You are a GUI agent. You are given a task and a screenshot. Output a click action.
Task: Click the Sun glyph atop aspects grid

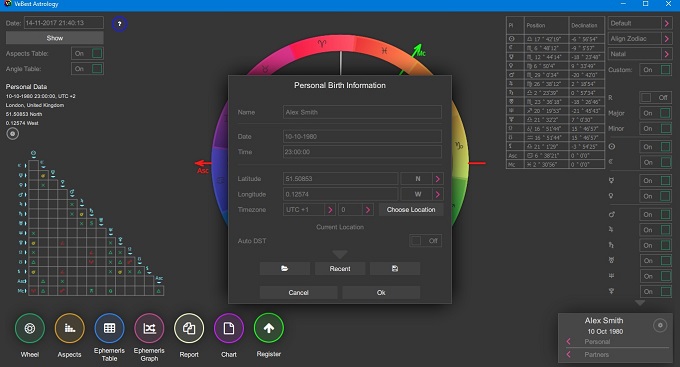pyautogui.click(x=33, y=154)
